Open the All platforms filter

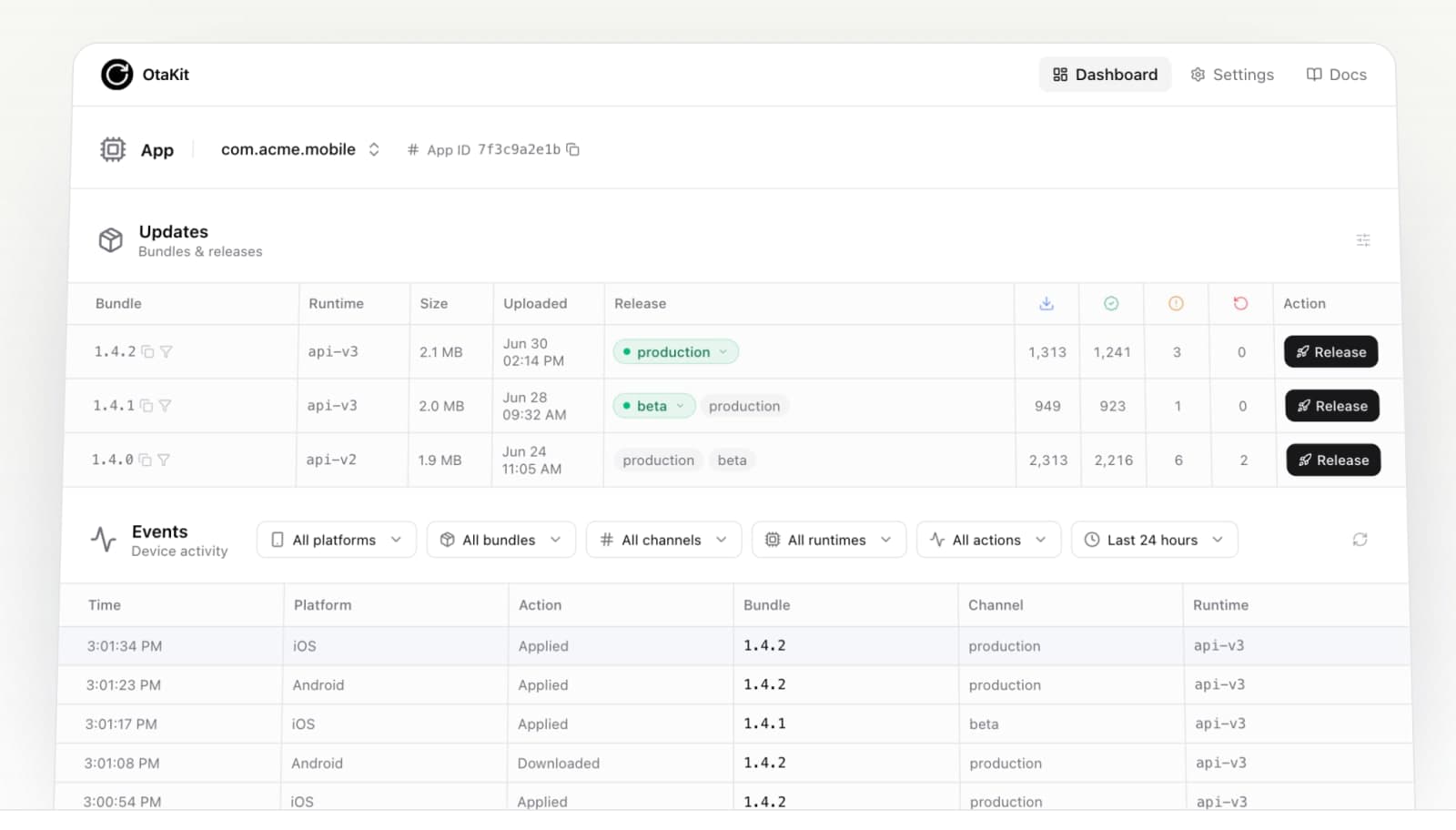click(337, 540)
